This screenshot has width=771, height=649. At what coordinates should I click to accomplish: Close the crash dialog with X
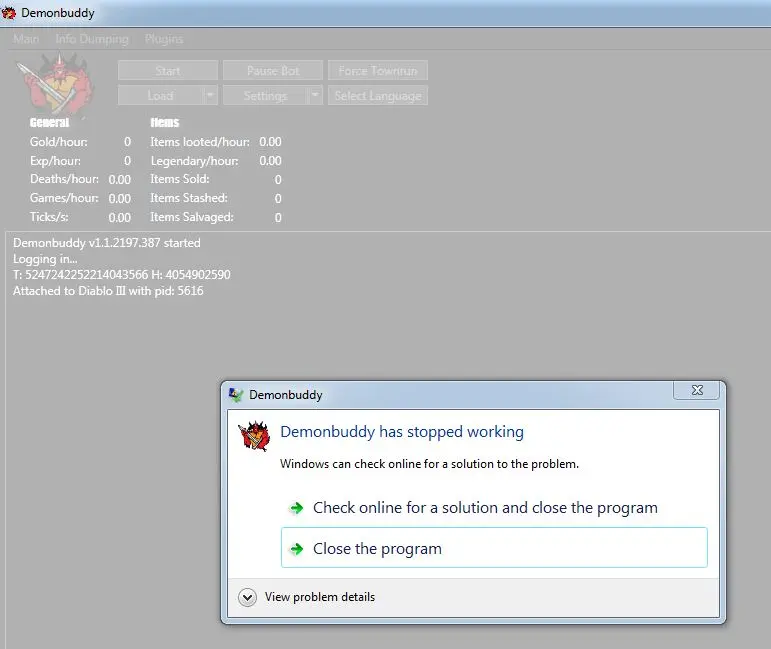pos(696,390)
